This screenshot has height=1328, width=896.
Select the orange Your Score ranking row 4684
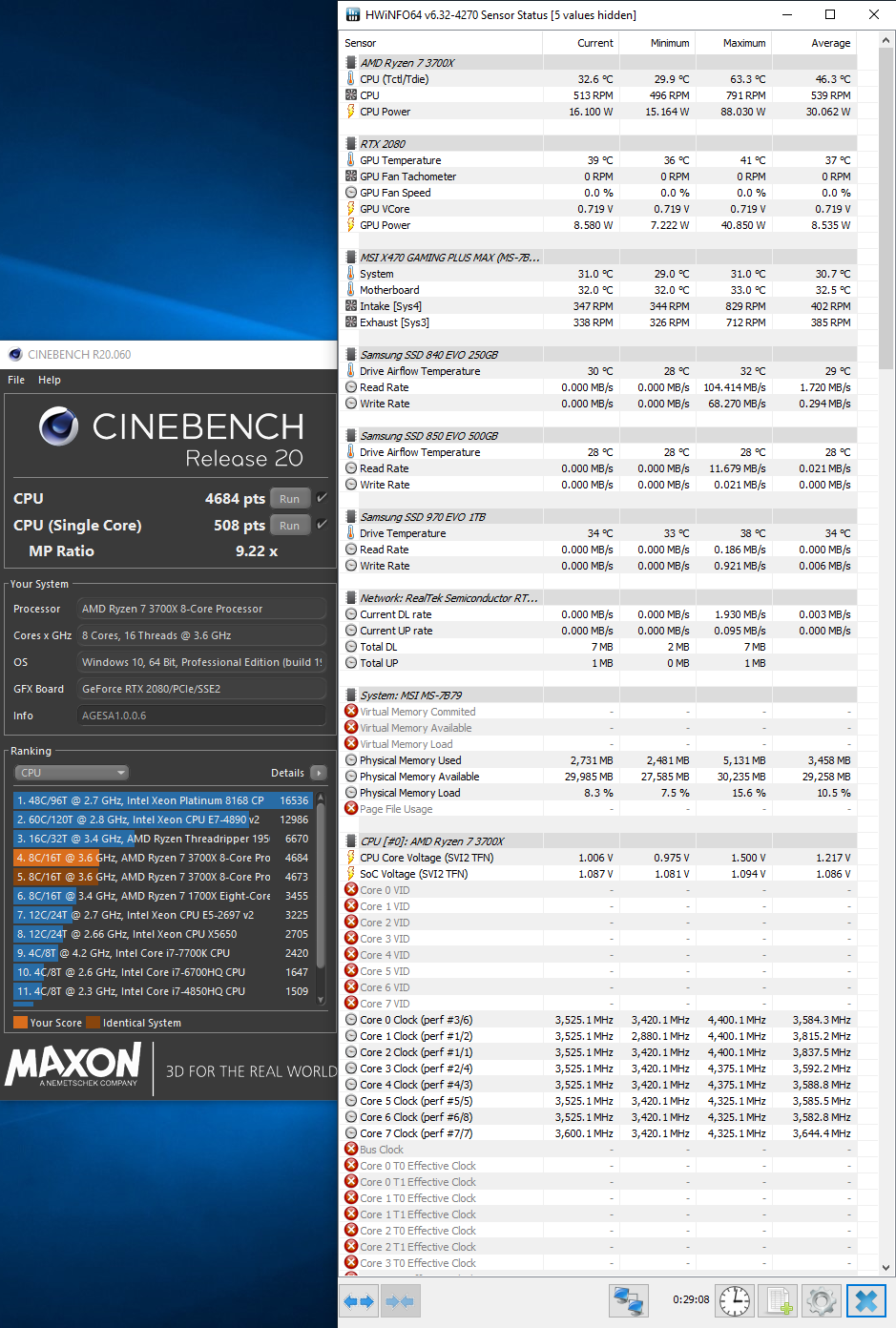click(163, 858)
